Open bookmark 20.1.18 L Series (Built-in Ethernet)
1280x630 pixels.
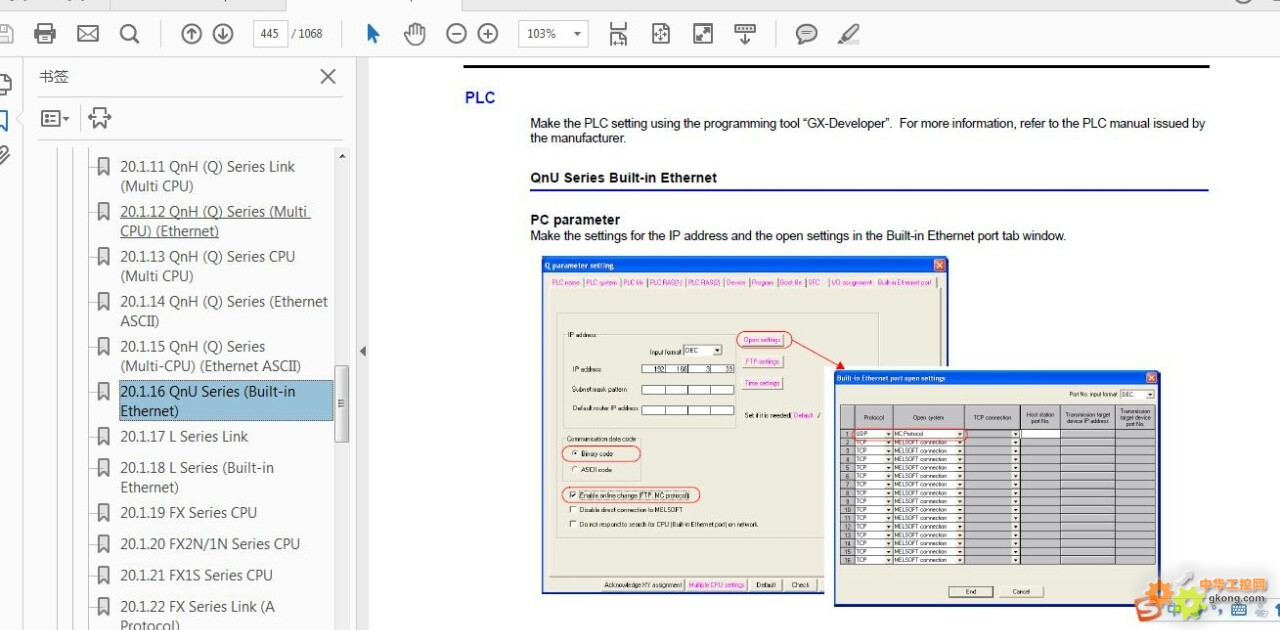tap(197, 477)
